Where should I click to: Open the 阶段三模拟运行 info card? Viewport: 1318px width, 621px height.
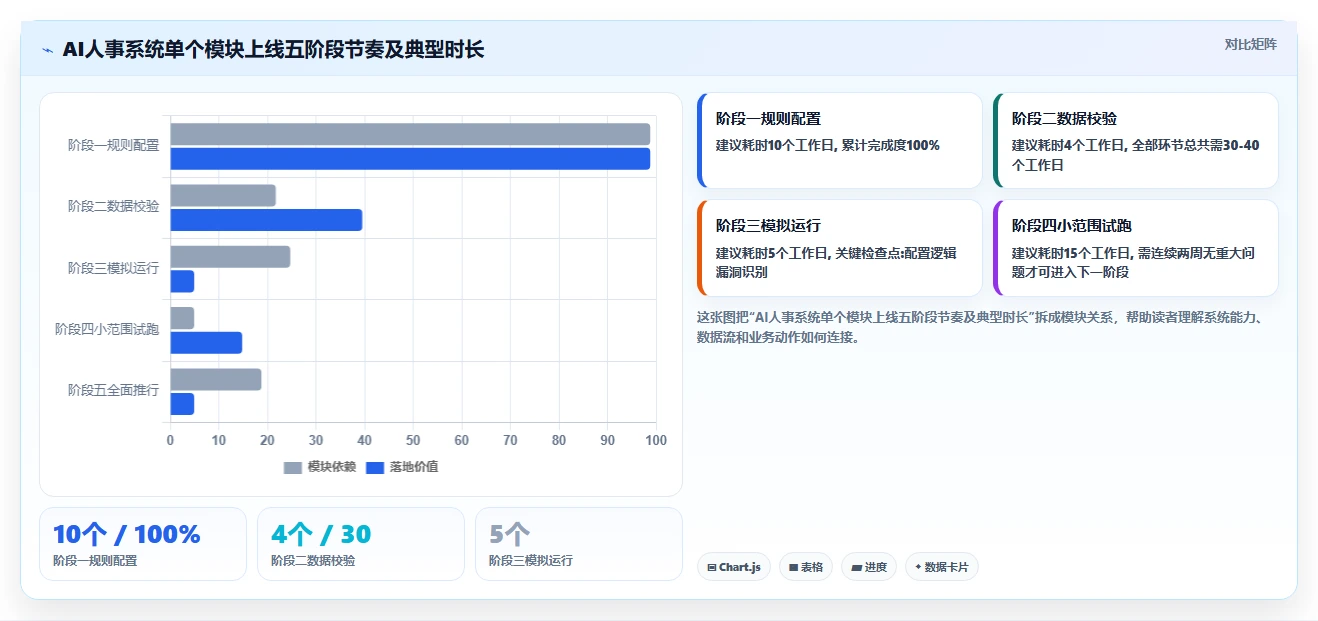tap(840, 248)
